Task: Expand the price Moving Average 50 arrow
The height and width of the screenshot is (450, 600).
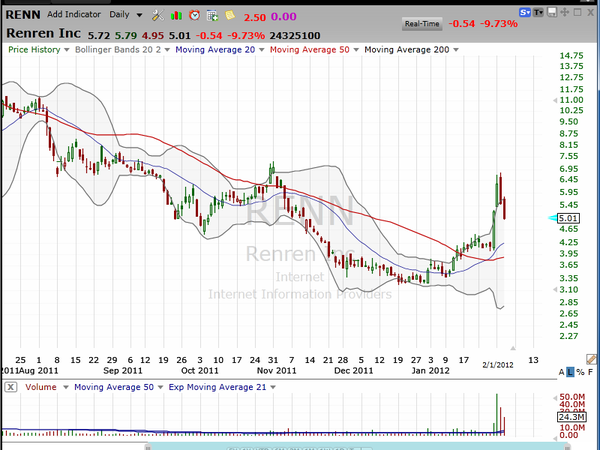Action: click(x=356, y=50)
